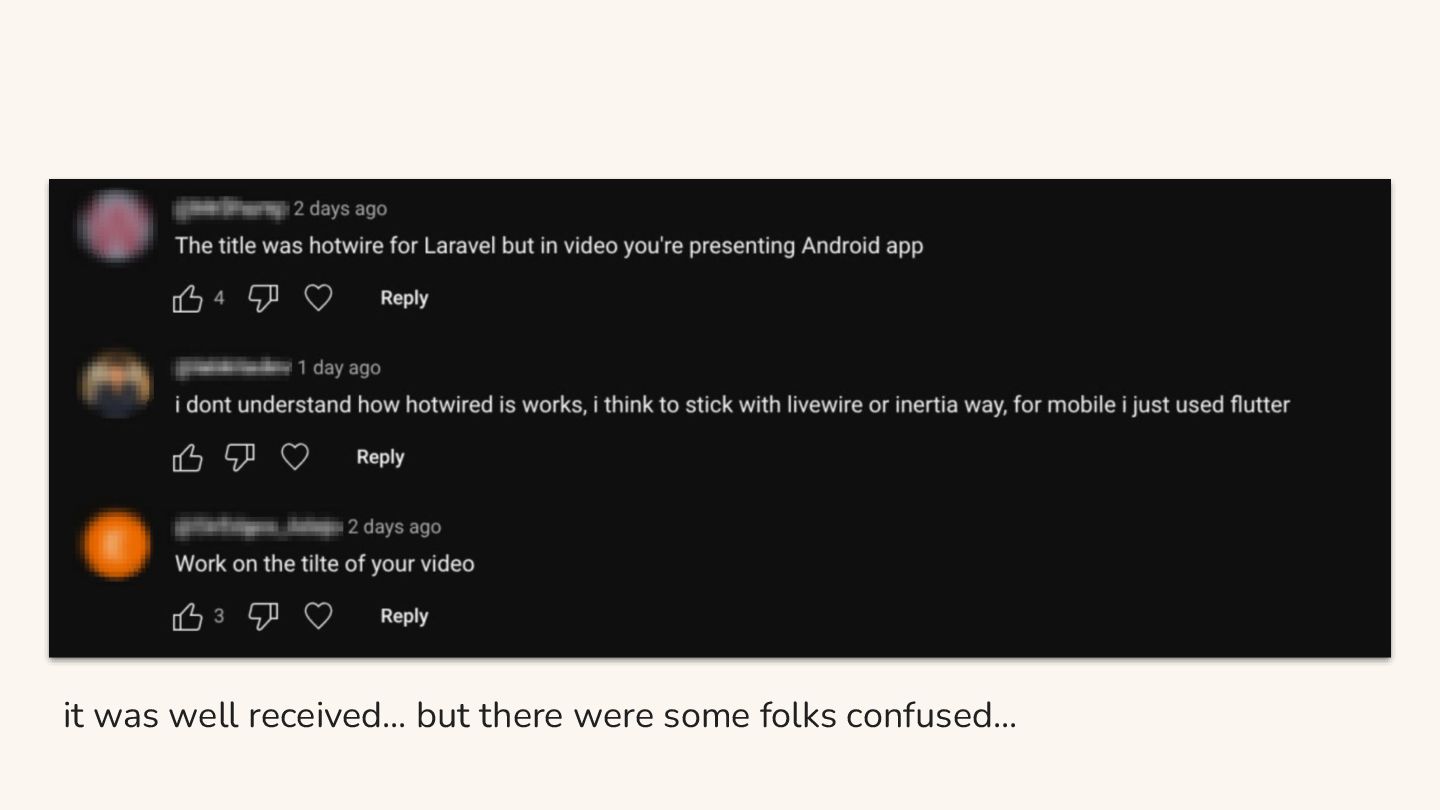Open the orange avatar of third commenter
This screenshot has width=1440, height=810.
coord(116,544)
